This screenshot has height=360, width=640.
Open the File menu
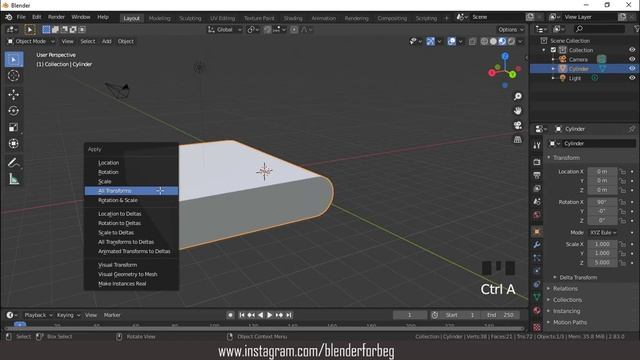pyautogui.click(x=21, y=17)
